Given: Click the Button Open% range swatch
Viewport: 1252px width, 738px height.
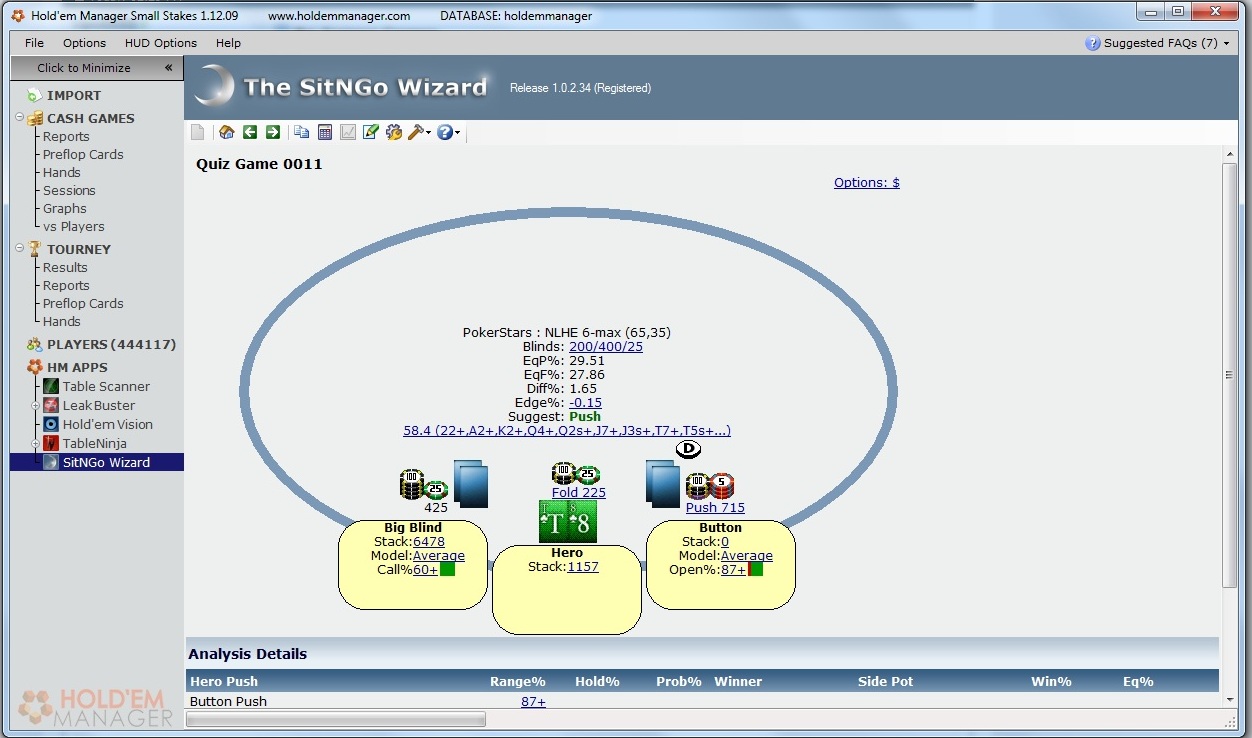Looking at the screenshot, I should [755, 569].
